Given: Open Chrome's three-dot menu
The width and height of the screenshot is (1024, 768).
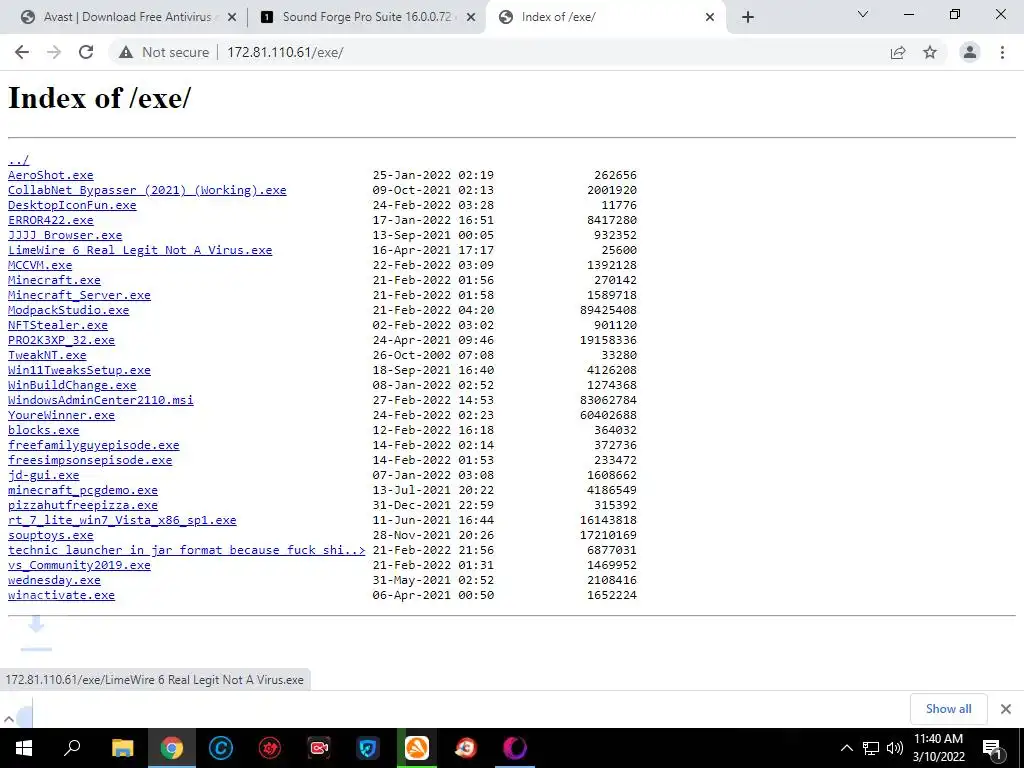Looking at the screenshot, I should (x=1002, y=52).
